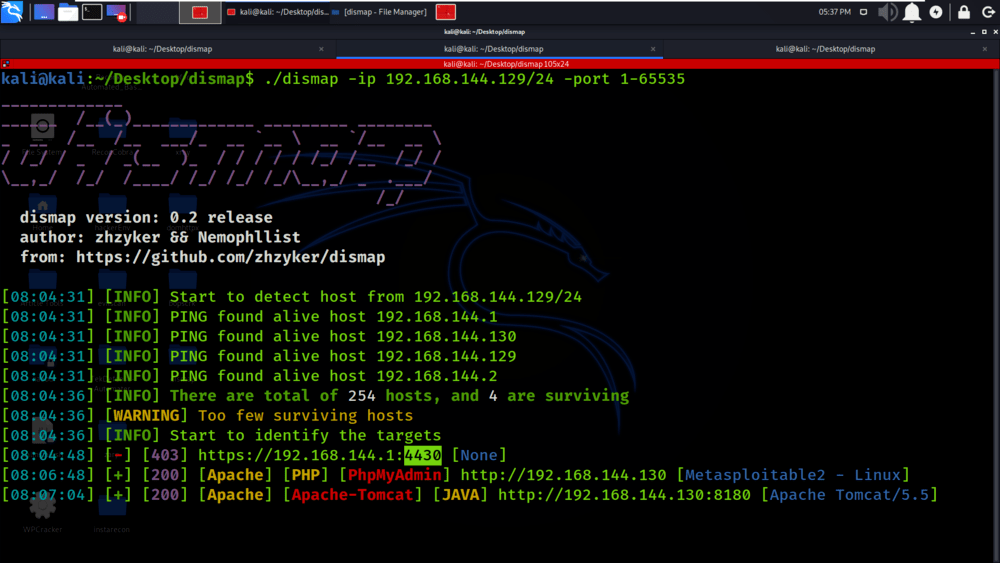Click 'alive host 192.168.144.1' log line
Image resolution: width=1000 pixels, height=563 pixels.
[x=249, y=316]
